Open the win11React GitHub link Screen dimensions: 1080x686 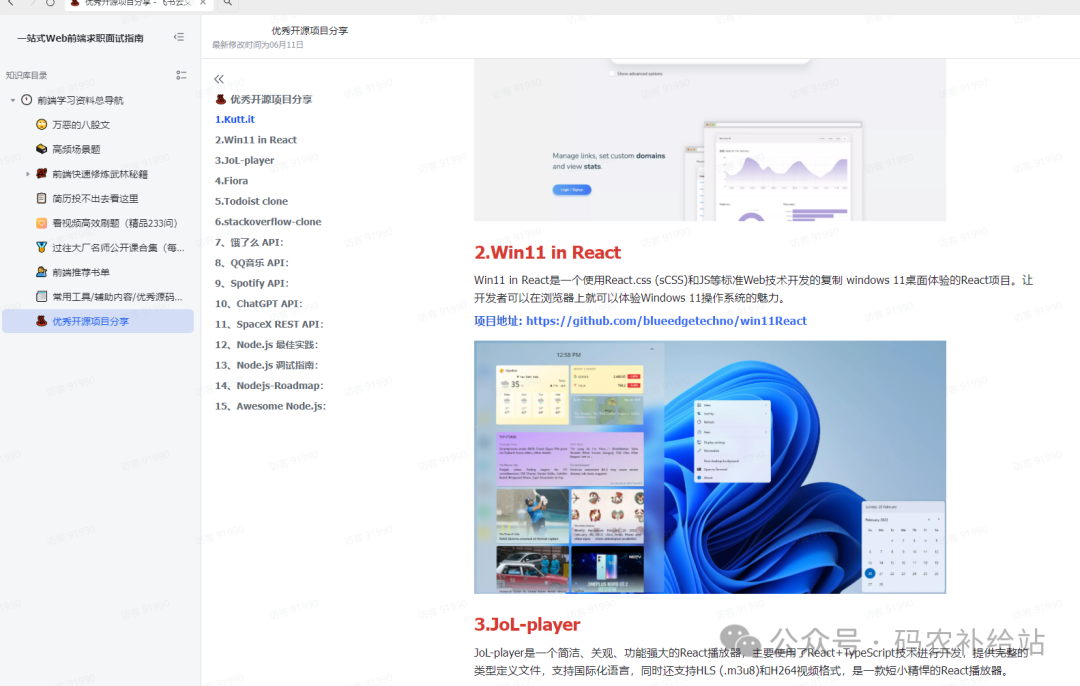pyautogui.click(x=666, y=321)
